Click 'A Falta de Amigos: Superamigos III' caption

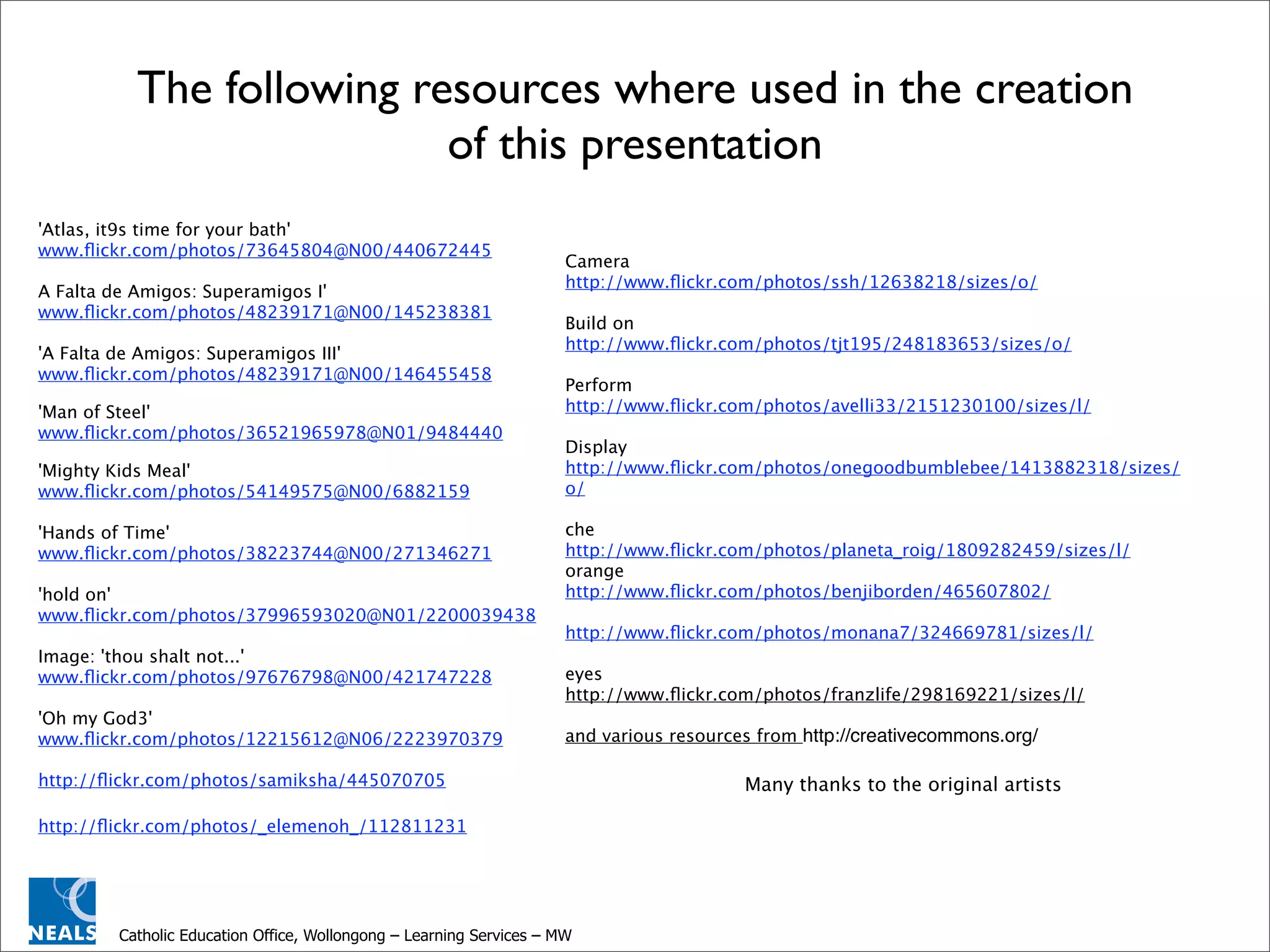[x=189, y=354]
